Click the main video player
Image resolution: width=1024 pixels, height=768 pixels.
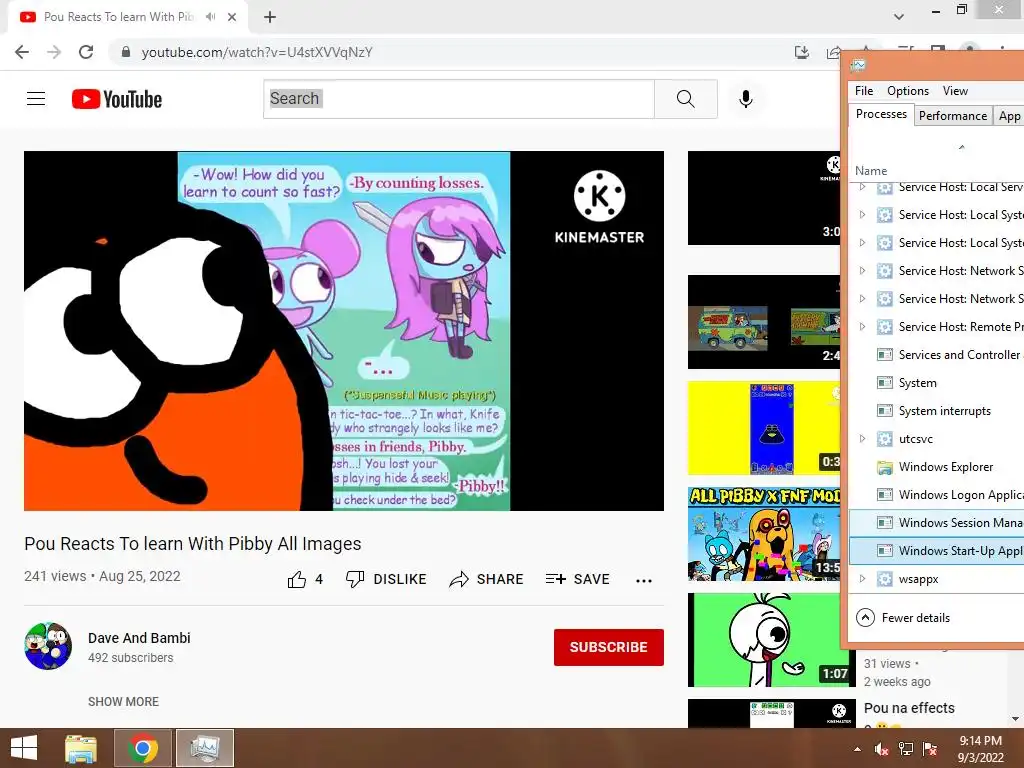(344, 331)
